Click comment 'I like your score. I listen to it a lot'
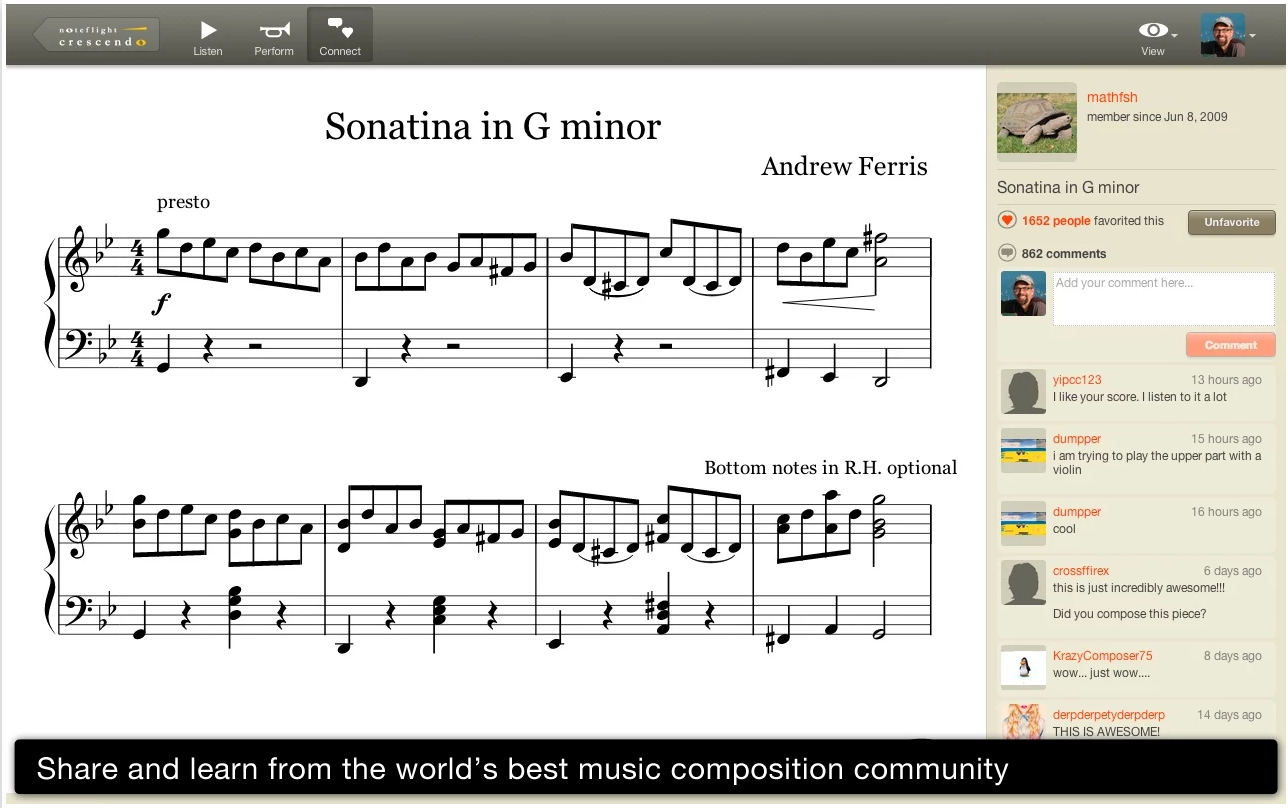The image size is (1288, 808). point(1140,397)
